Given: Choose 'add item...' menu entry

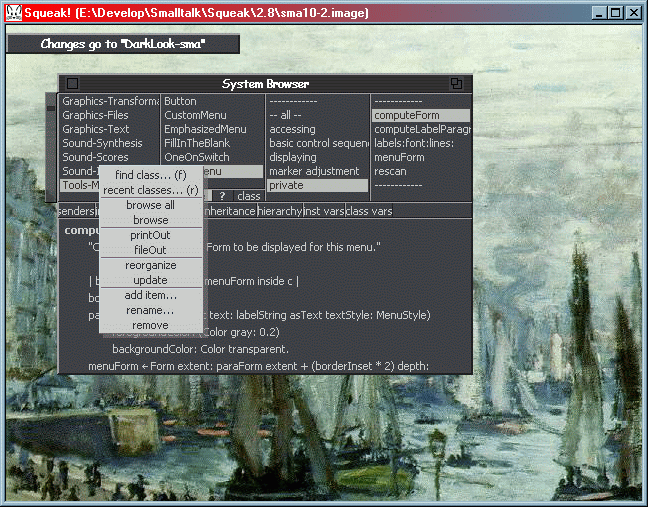Looking at the screenshot, I should coord(151,295).
